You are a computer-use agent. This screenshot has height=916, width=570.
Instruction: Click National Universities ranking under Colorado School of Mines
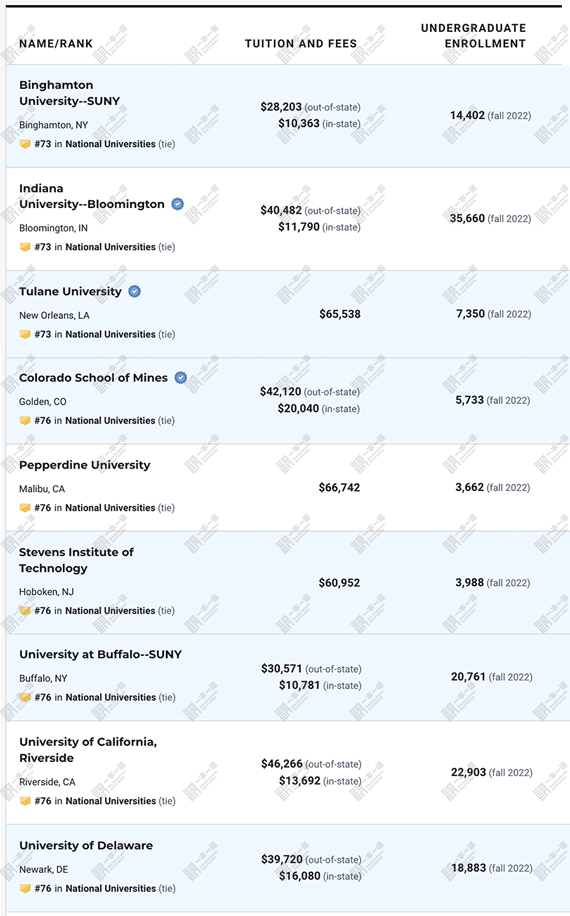click(x=110, y=421)
